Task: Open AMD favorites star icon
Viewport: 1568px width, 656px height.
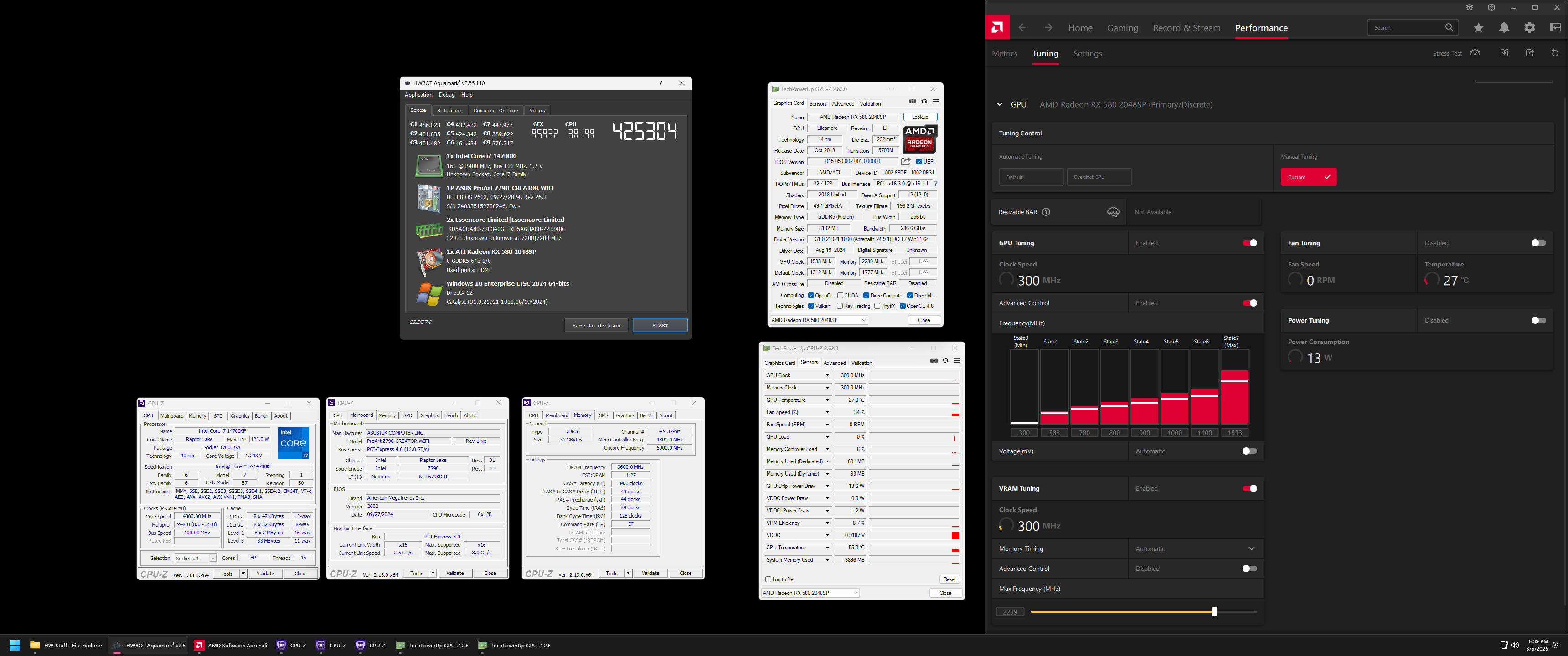Action: 1479,27
